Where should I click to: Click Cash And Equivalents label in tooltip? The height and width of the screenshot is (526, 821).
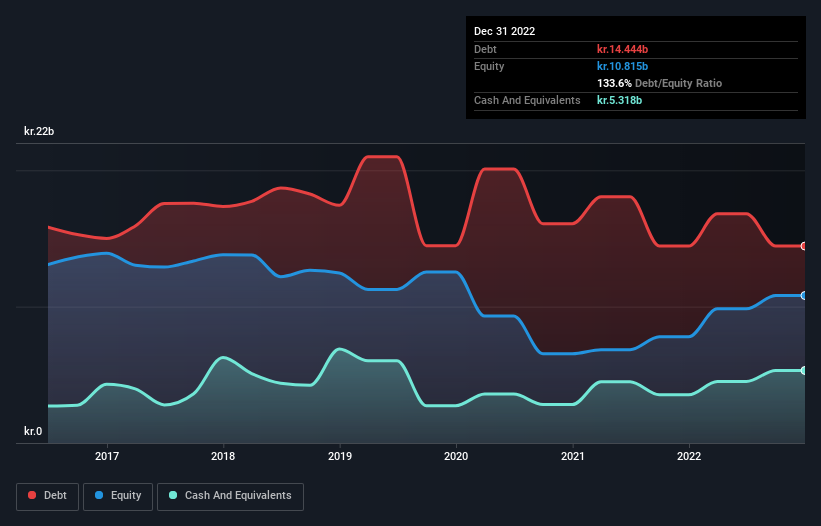pos(527,100)
